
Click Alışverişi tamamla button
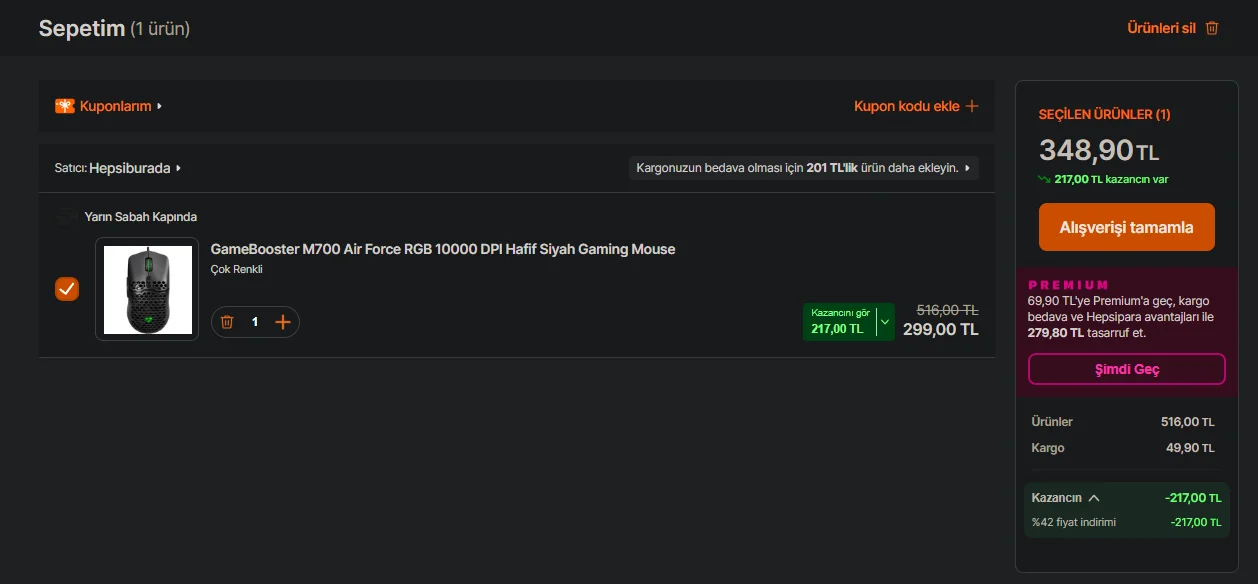(1127, 227)
